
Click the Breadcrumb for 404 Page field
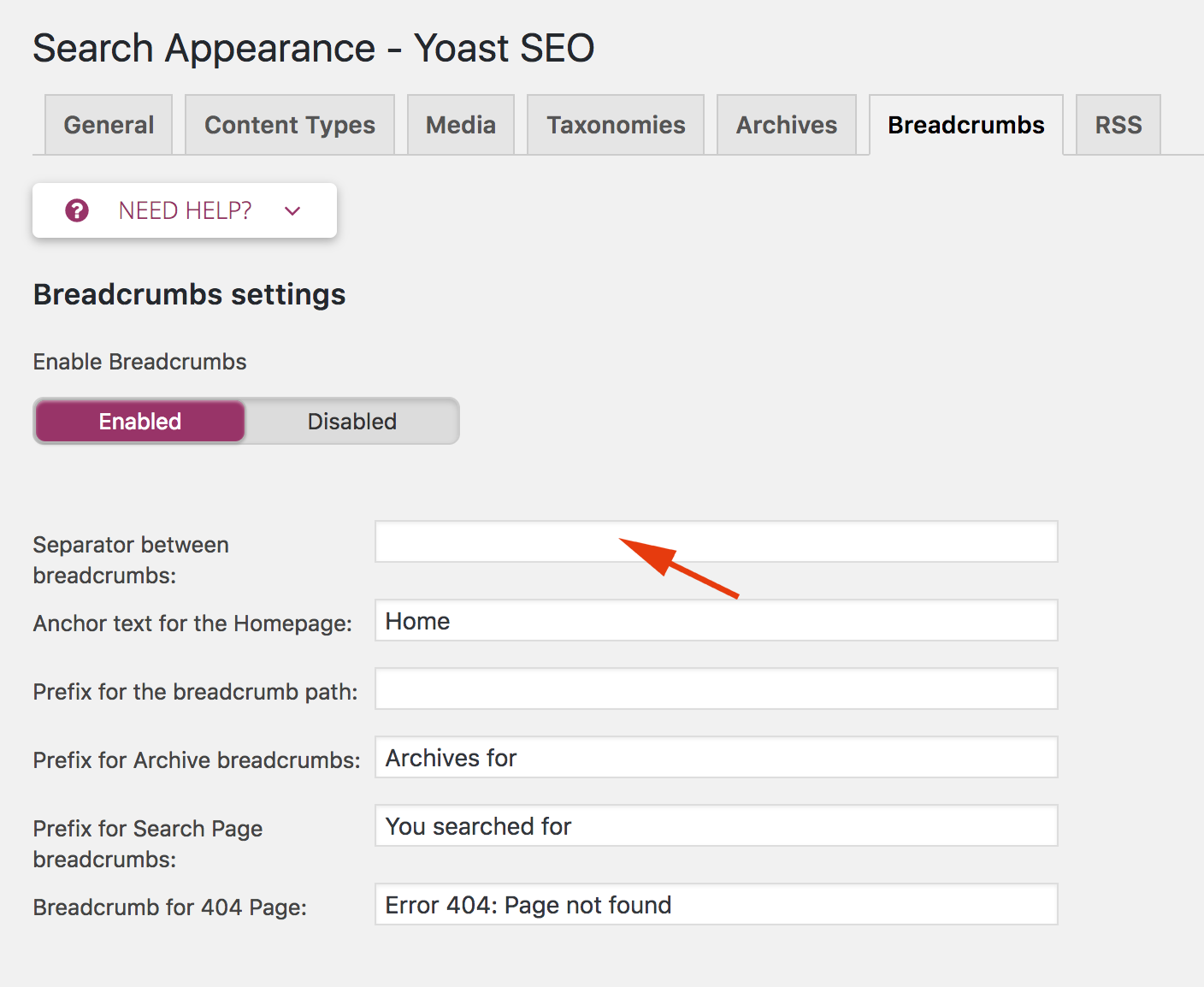pyautogui.click(x=717, y=904)
